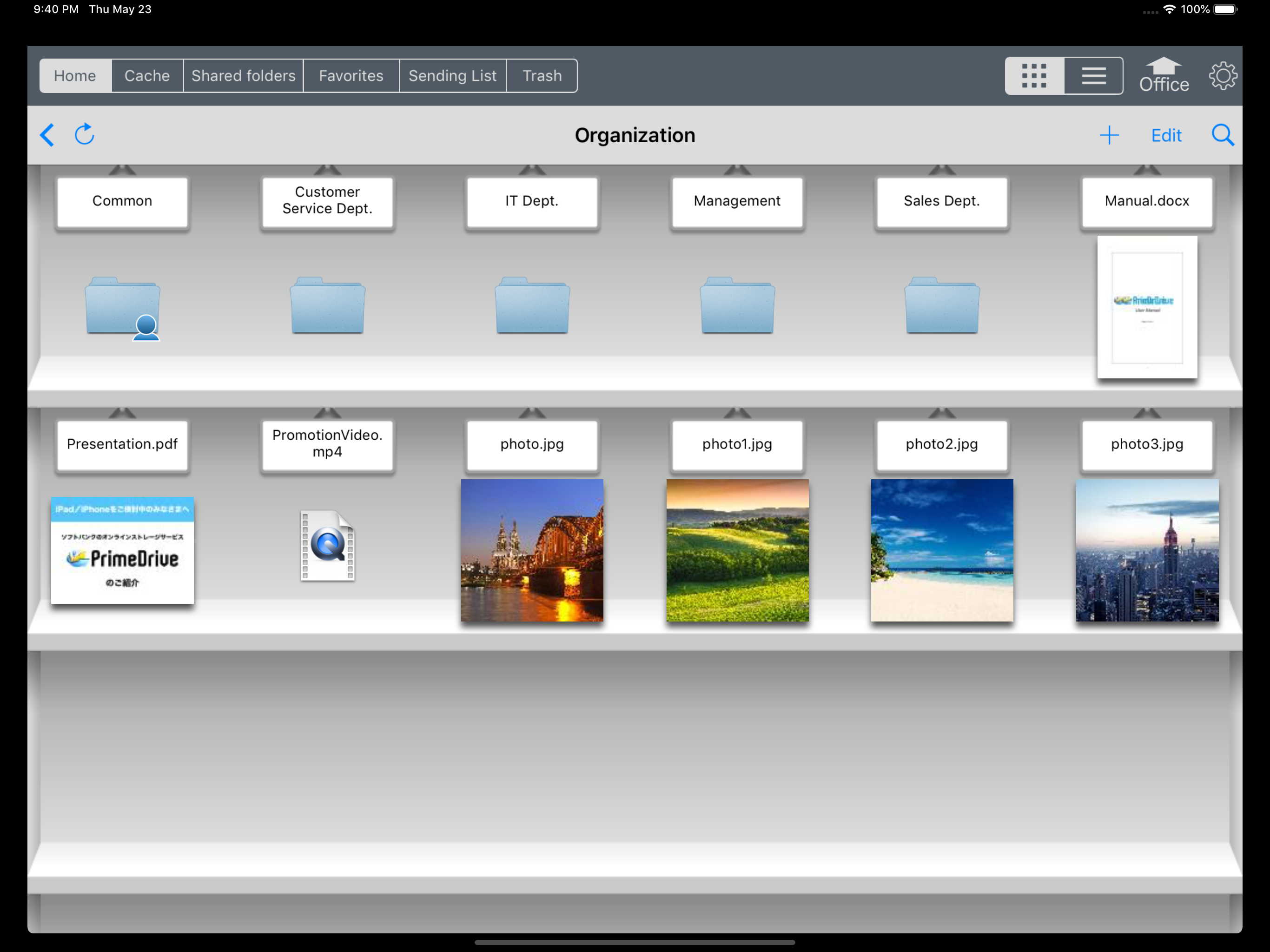Open the photo3.jpg city skyline thumbnail
The image size is (1270, 952).
point(1147,550)
